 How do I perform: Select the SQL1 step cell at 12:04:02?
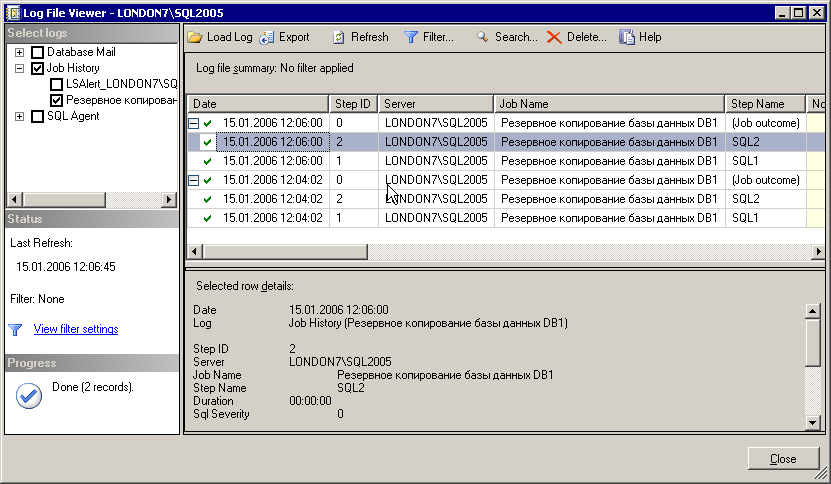pyautogui.click(x=766, y=218)
